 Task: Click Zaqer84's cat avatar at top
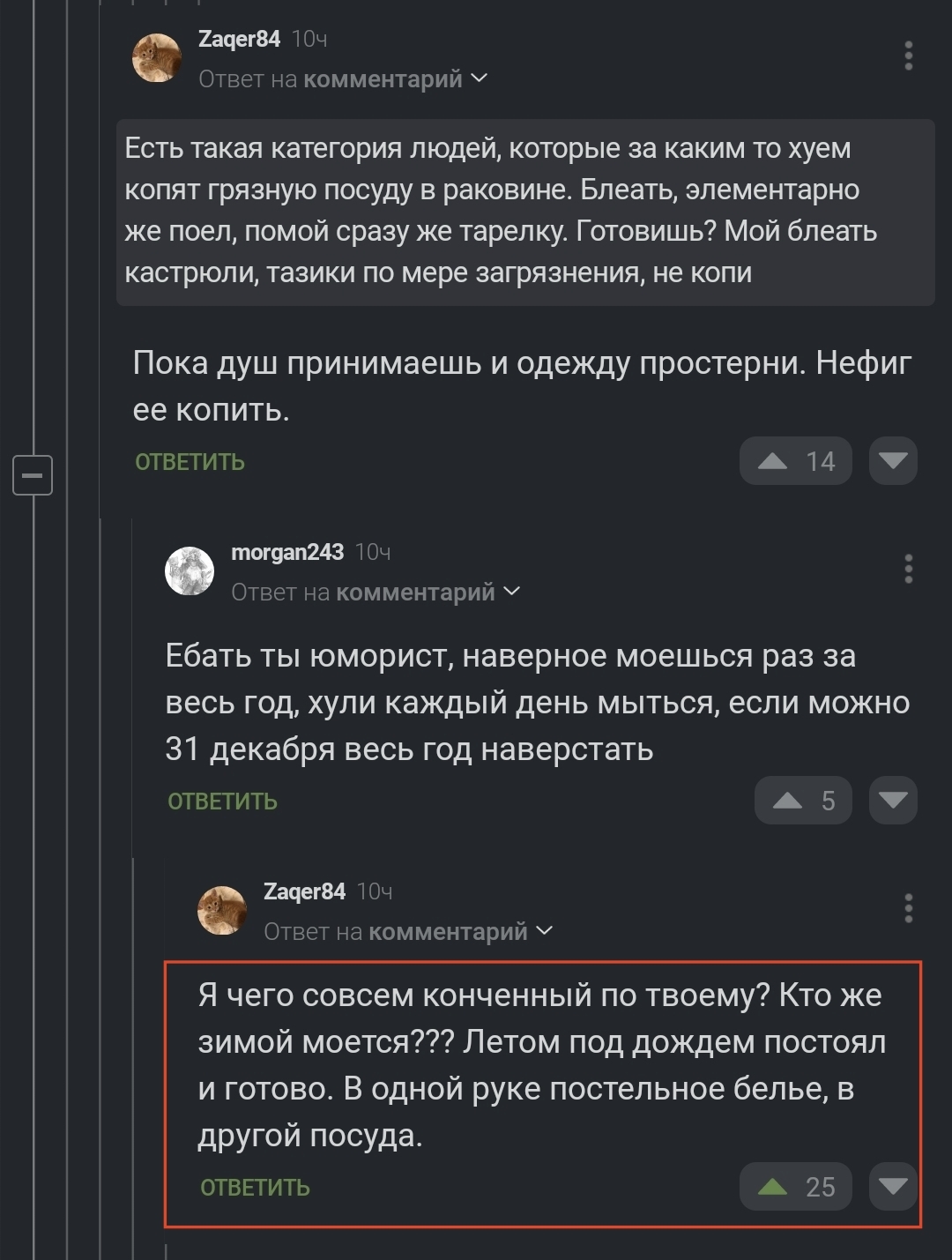[x=157, y=58]
